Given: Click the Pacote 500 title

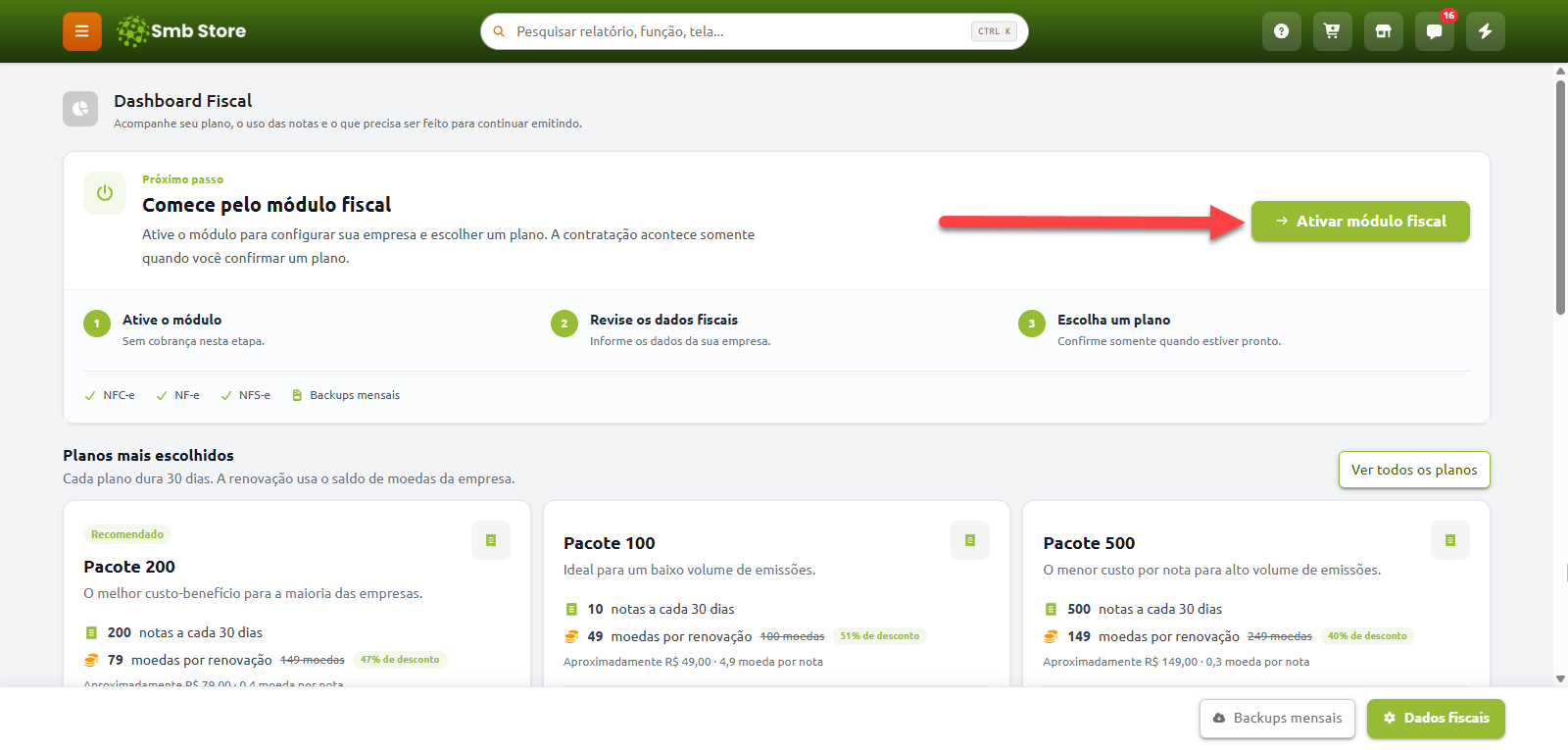Looking at the screenshot, I should click(1089, 543).
